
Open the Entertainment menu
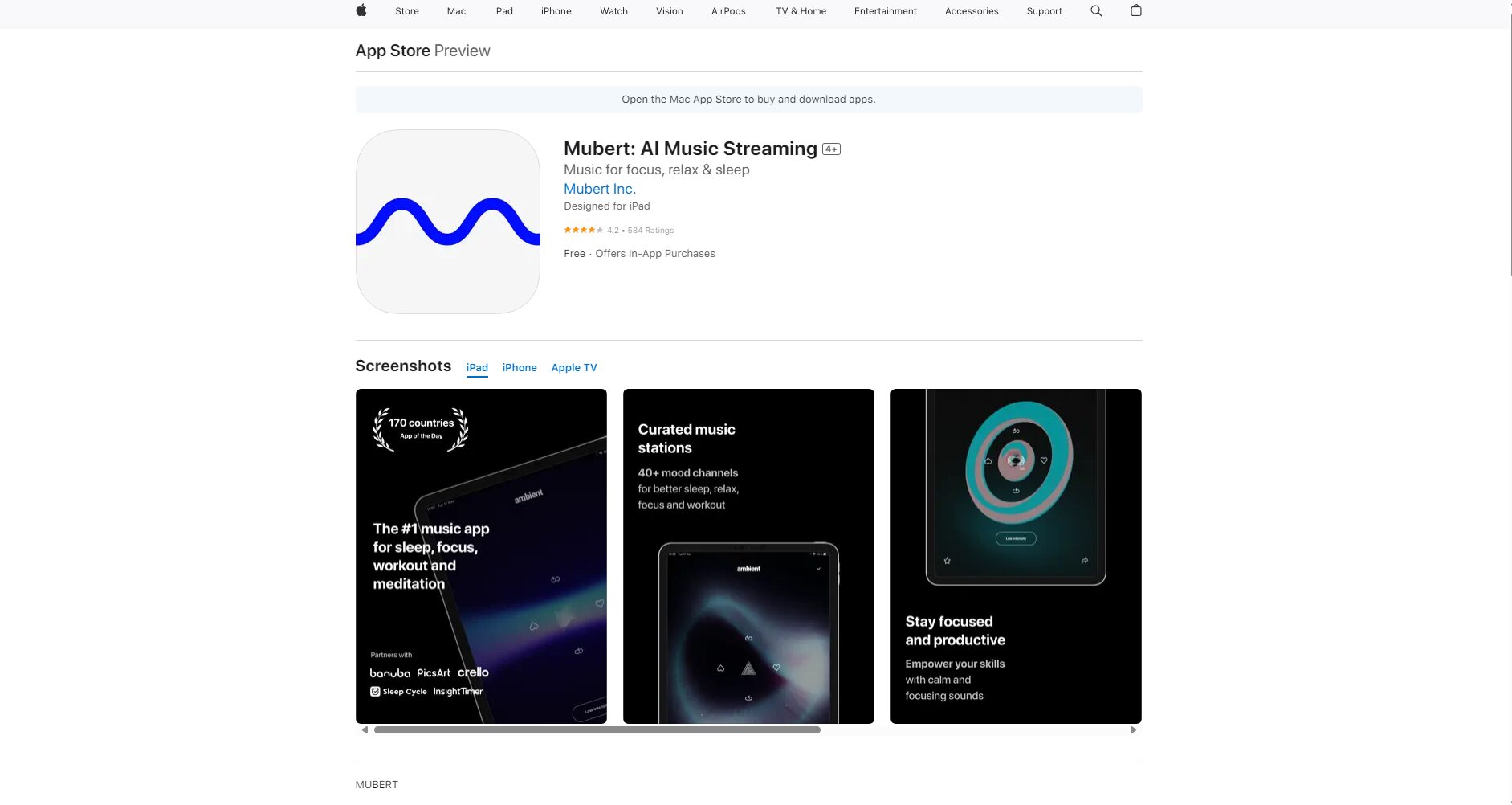click(x=886, y=11)
